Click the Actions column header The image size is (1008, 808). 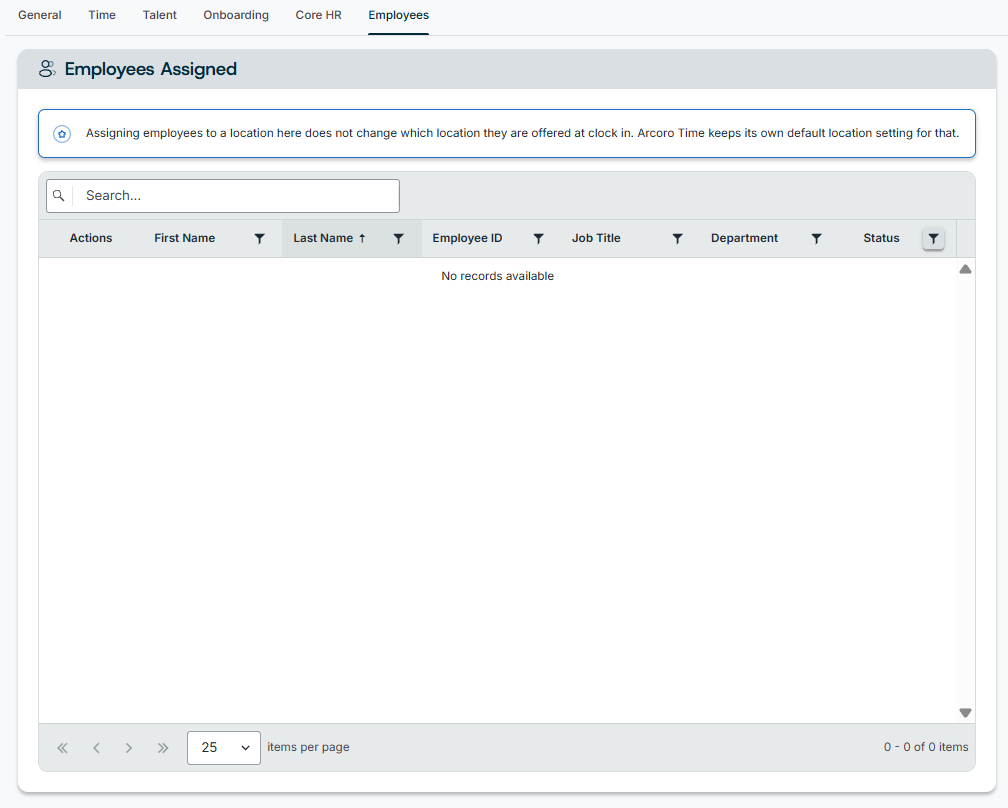coord(91,238)
